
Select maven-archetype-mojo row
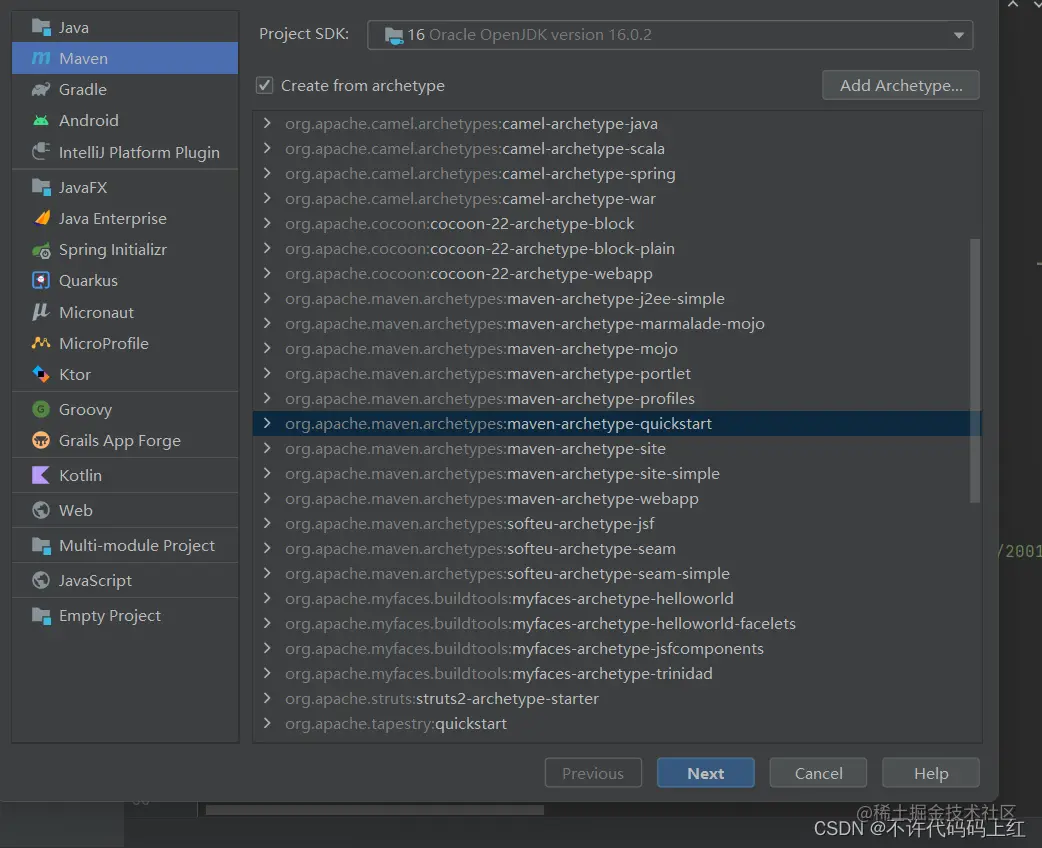(617, 348)
